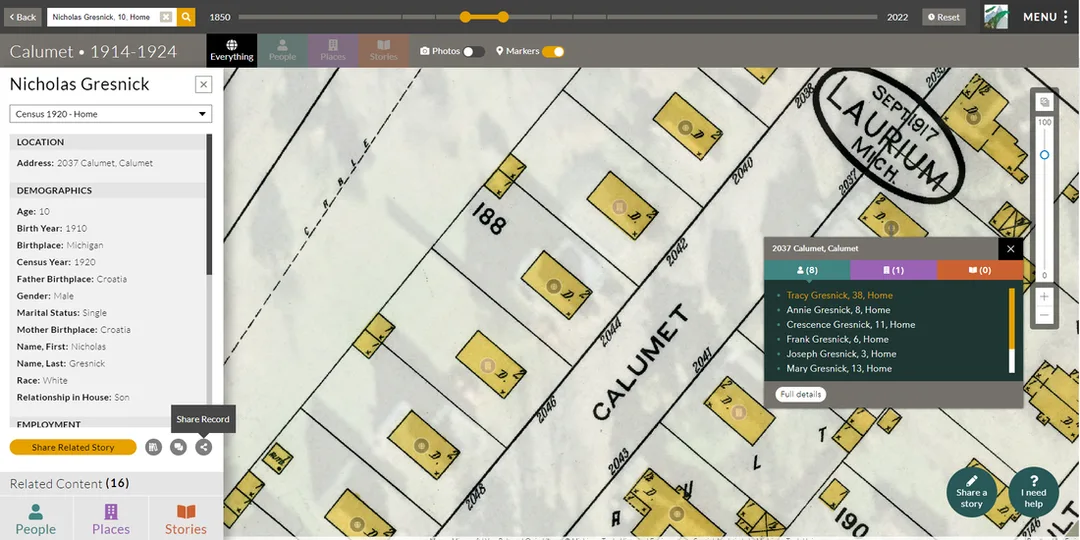The height and width of the screenshot is (540, 1080).
Task: Switch to the Places filter tab in header
Action: point(333,50)
